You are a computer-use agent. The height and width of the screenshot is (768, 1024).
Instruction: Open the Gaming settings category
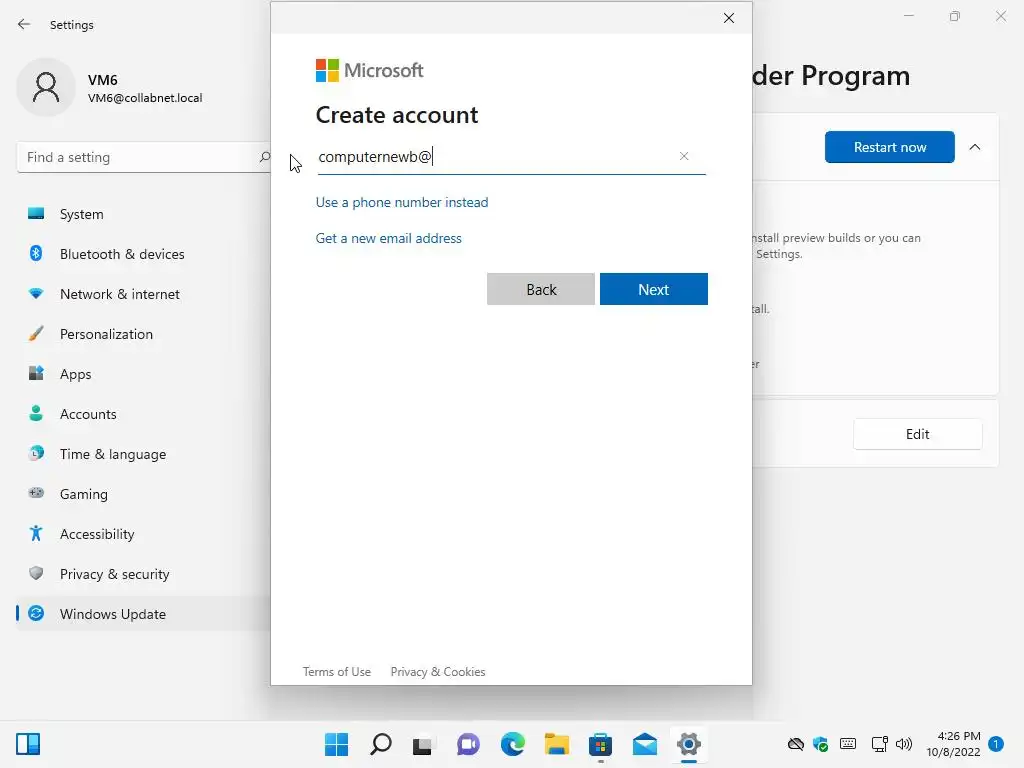tap(144, 494)
